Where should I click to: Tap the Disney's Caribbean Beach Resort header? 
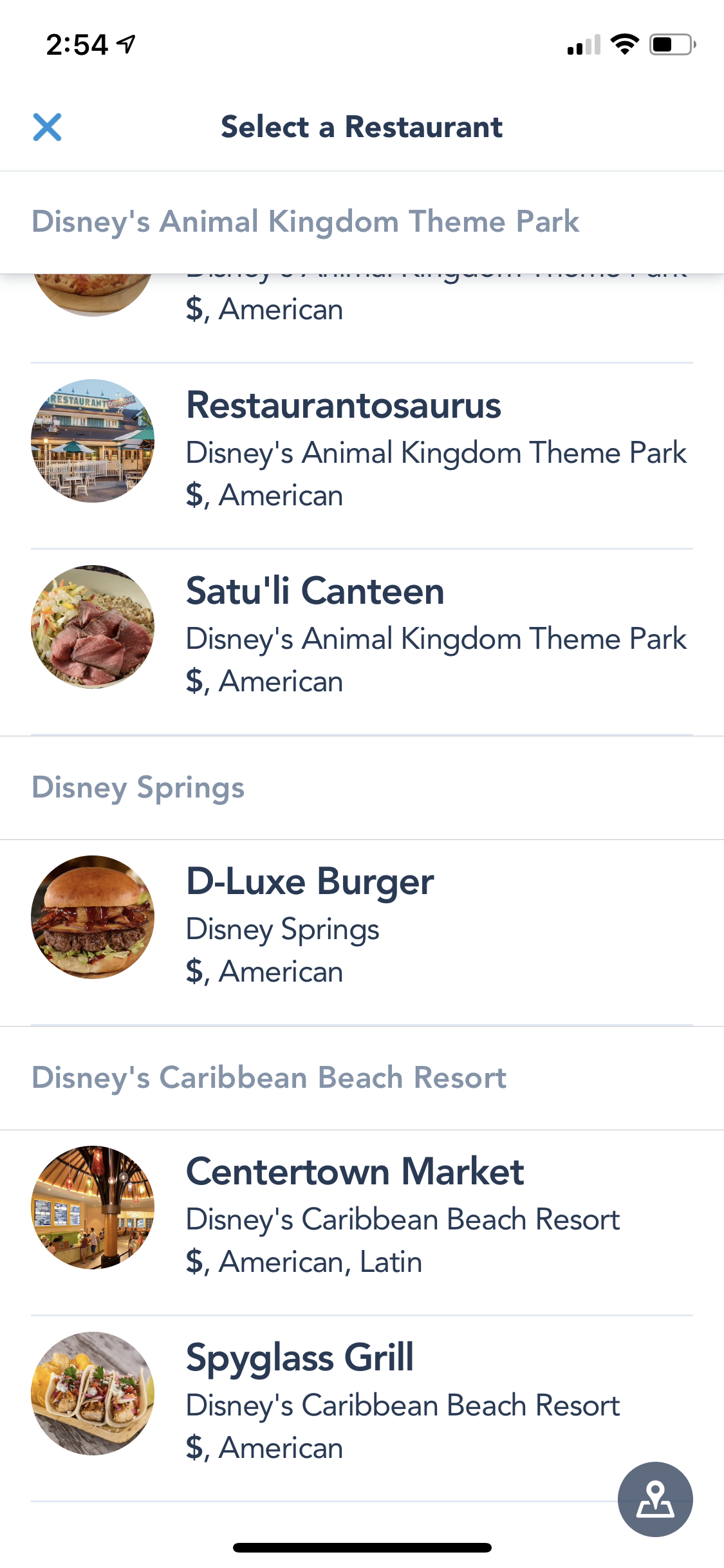(x=269, y=1078)
